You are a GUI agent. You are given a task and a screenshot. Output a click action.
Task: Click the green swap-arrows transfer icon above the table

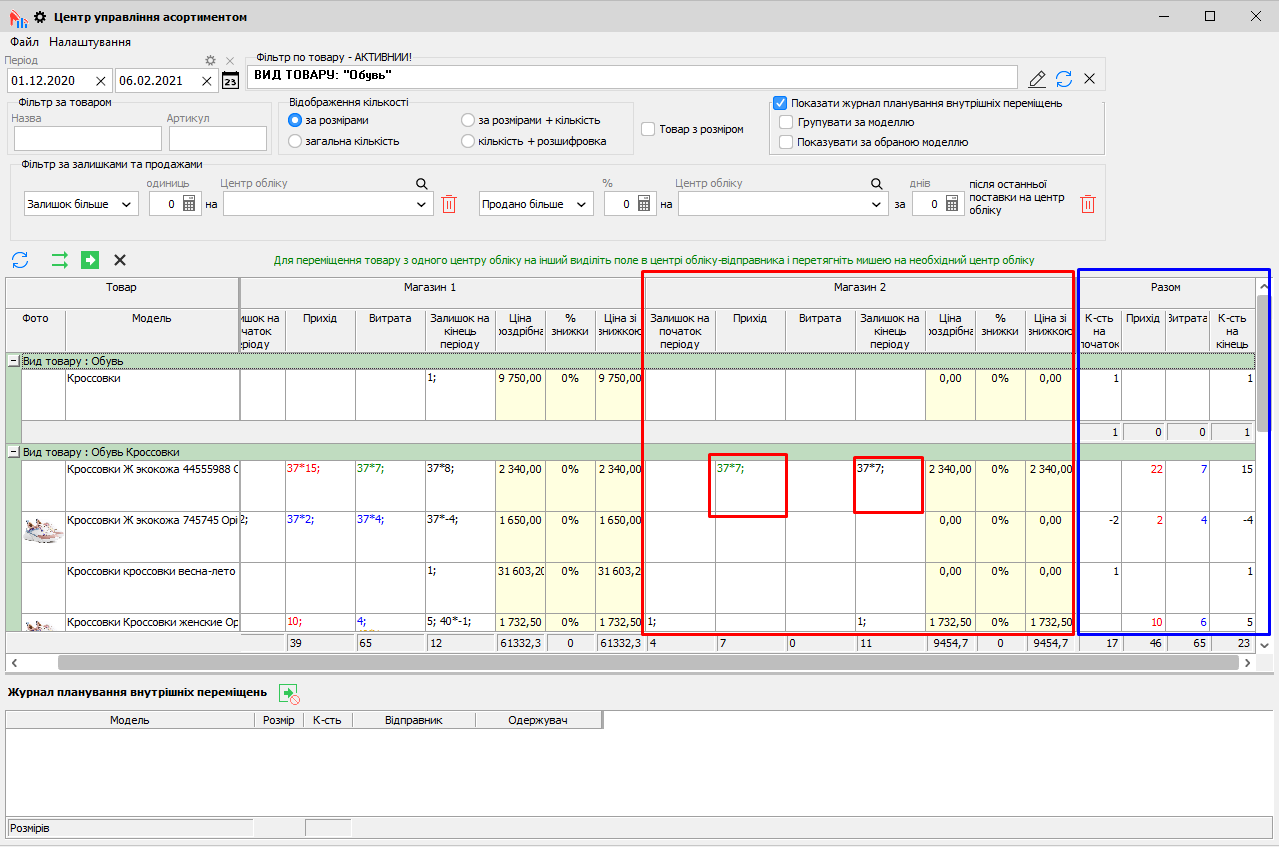(x=60, y=260)
